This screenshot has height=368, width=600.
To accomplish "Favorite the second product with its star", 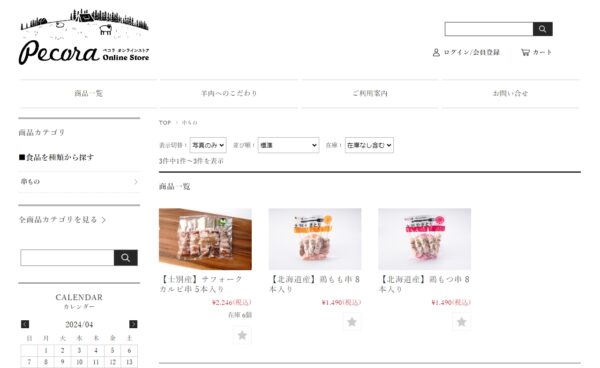I will pos(352,322).
